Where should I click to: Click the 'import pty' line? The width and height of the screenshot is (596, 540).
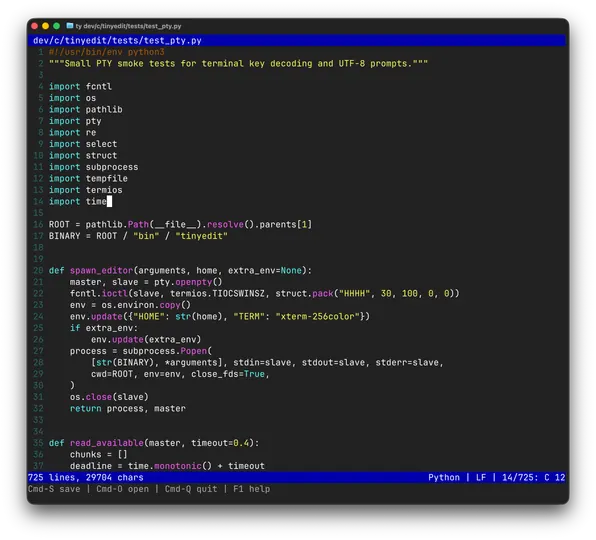[75, 121]
